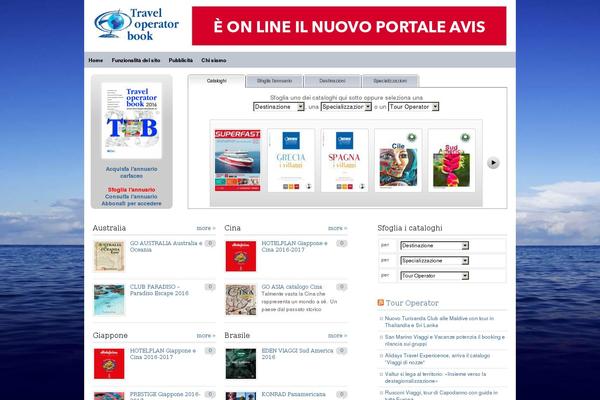Open Chi siamo menu item

pos(214,60)
